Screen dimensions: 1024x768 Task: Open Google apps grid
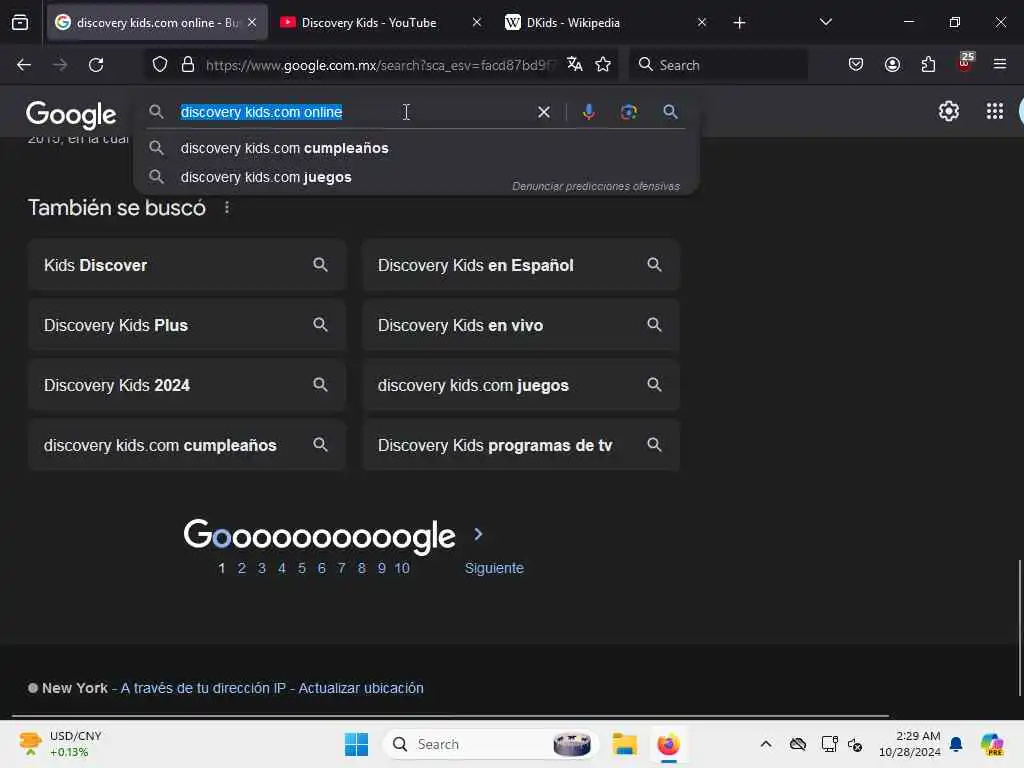(x=995, y=111)
